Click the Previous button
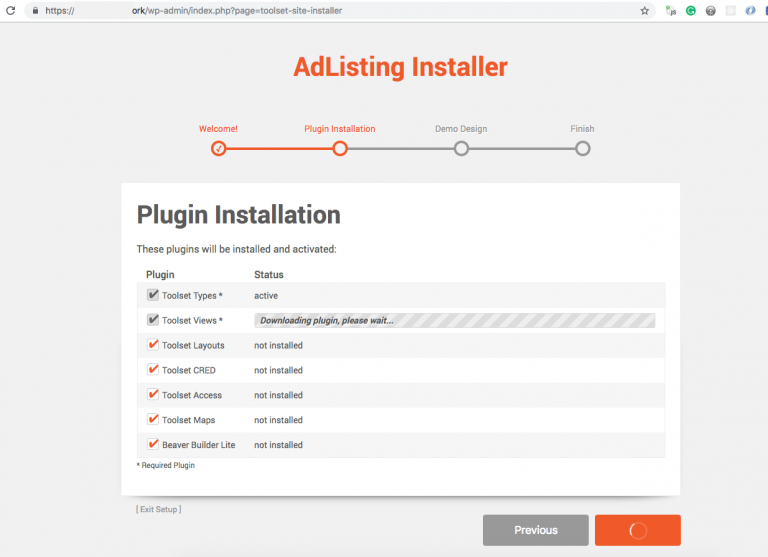 [x=535, y=530]
